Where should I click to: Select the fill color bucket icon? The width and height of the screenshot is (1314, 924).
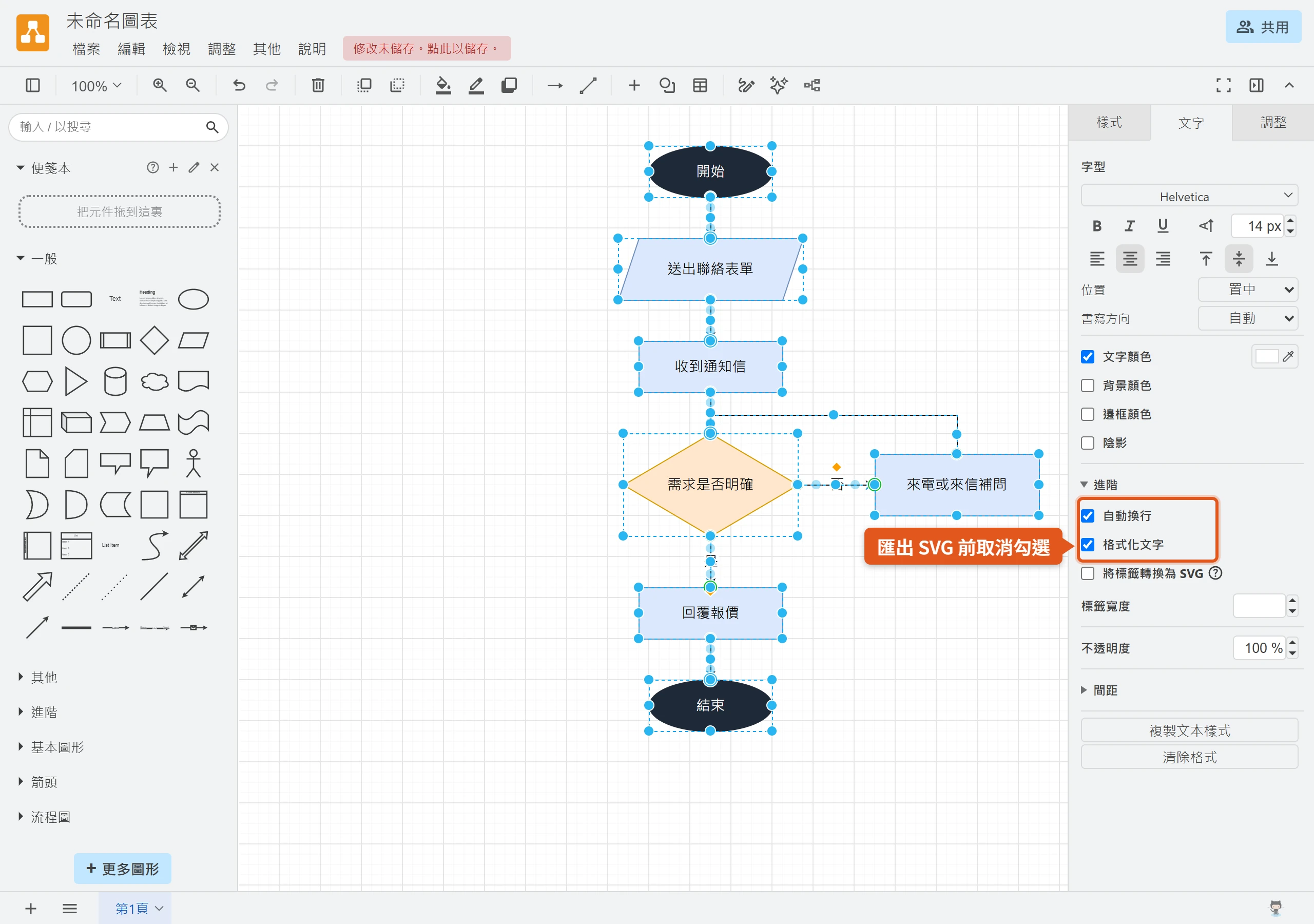(x=443, y=85)
